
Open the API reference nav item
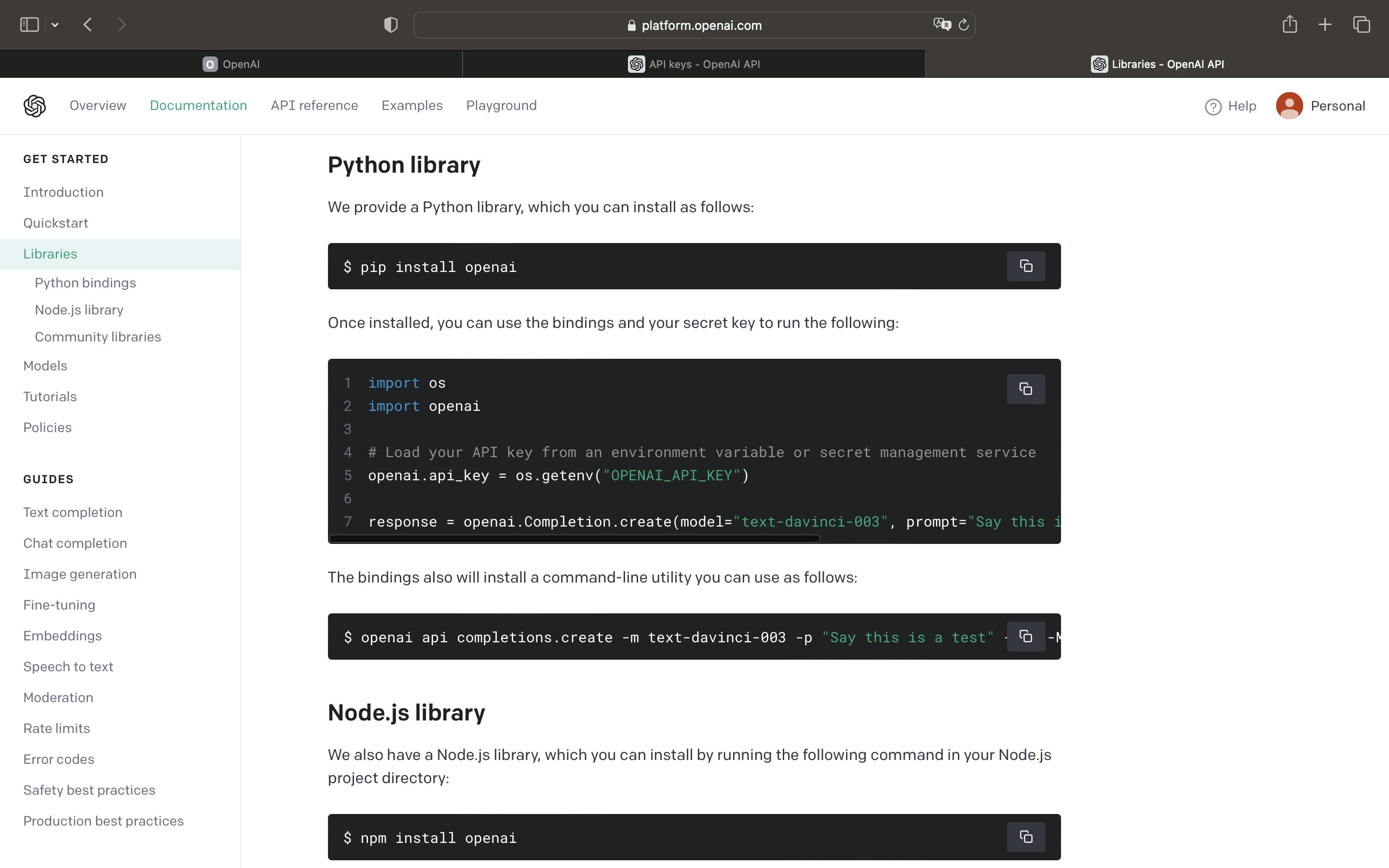click(x=314, y=106)
